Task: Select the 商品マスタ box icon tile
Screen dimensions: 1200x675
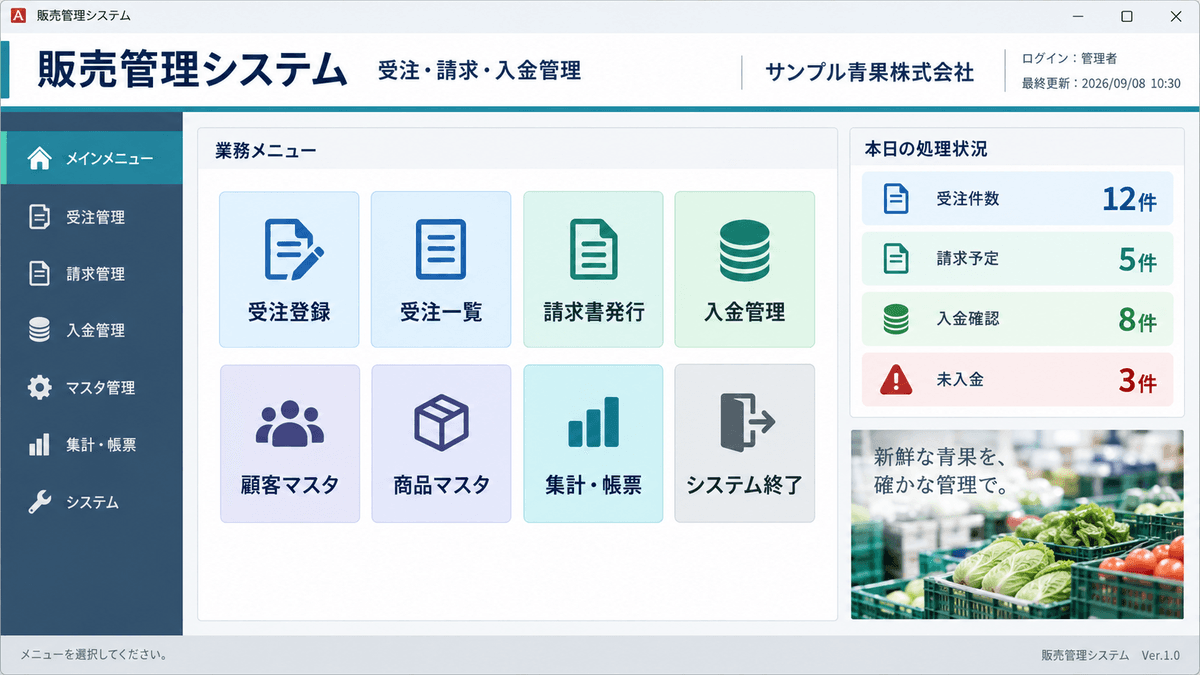Action: pos(441,443)
